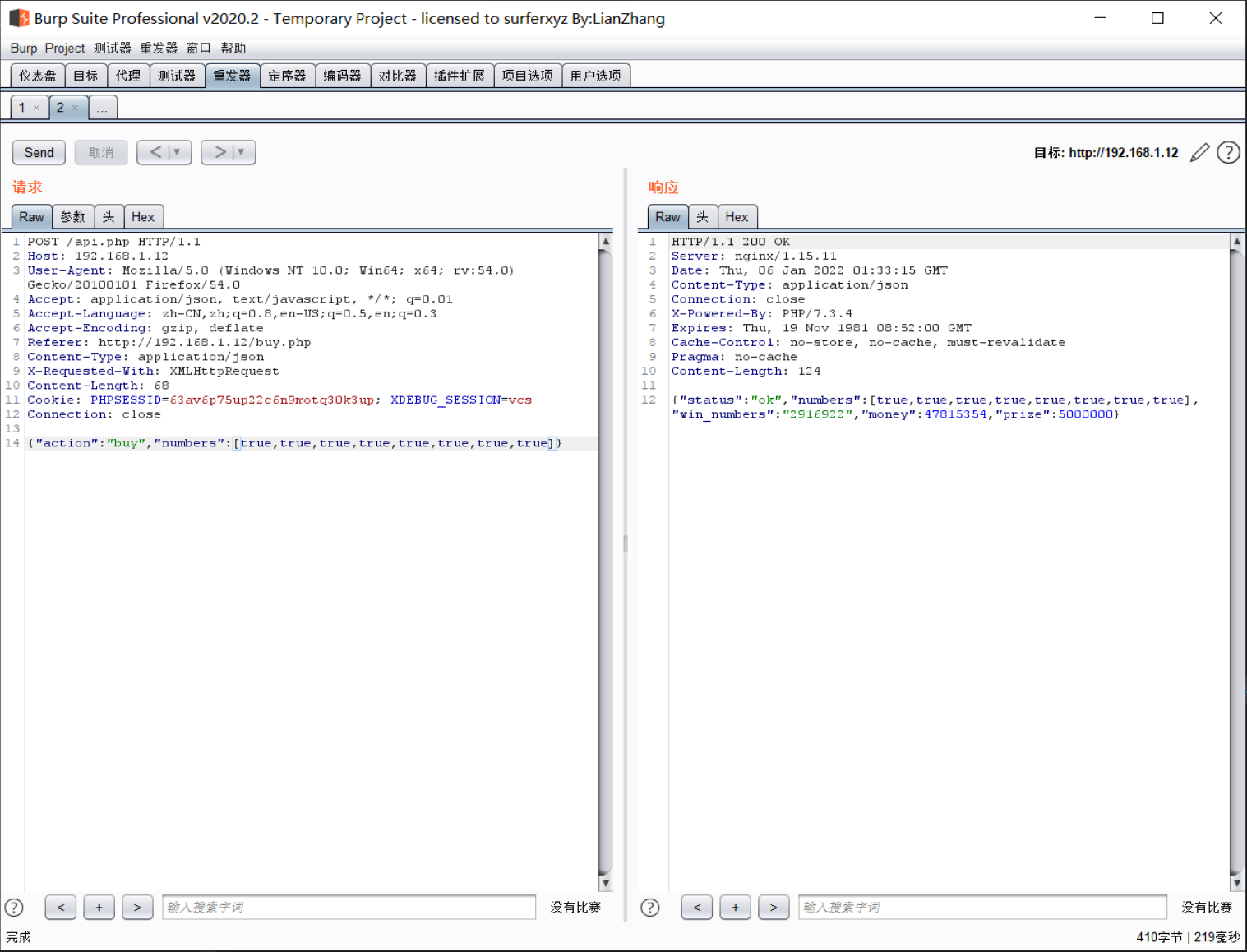1247x952 pixels.
Task: Close repeater tab 2
Action: click(x=75, y=108)
